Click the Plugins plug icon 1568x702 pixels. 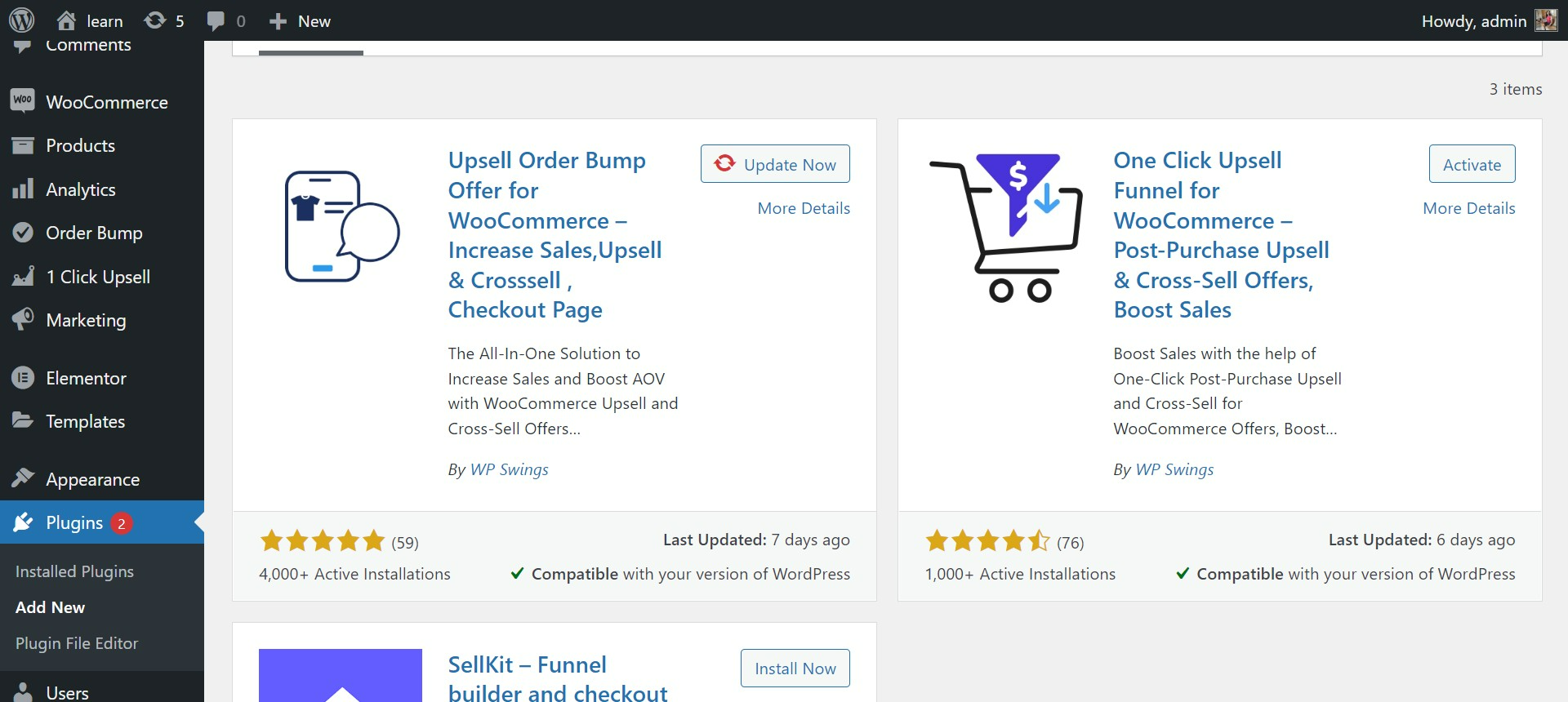pos(23,522)
